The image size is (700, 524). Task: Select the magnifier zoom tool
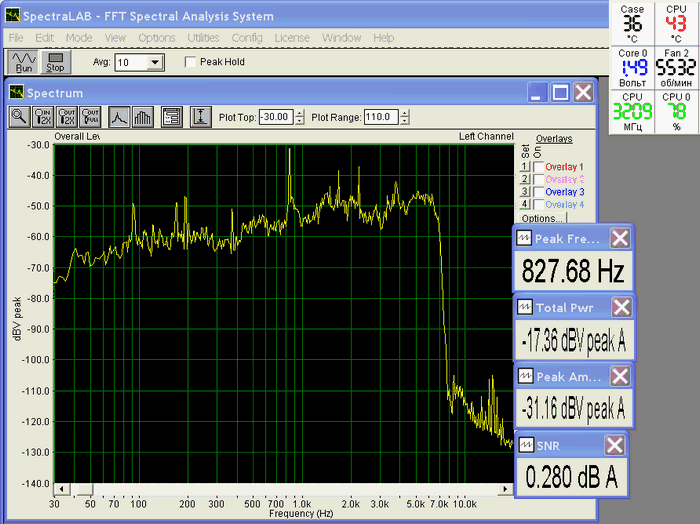pos(19,116)
